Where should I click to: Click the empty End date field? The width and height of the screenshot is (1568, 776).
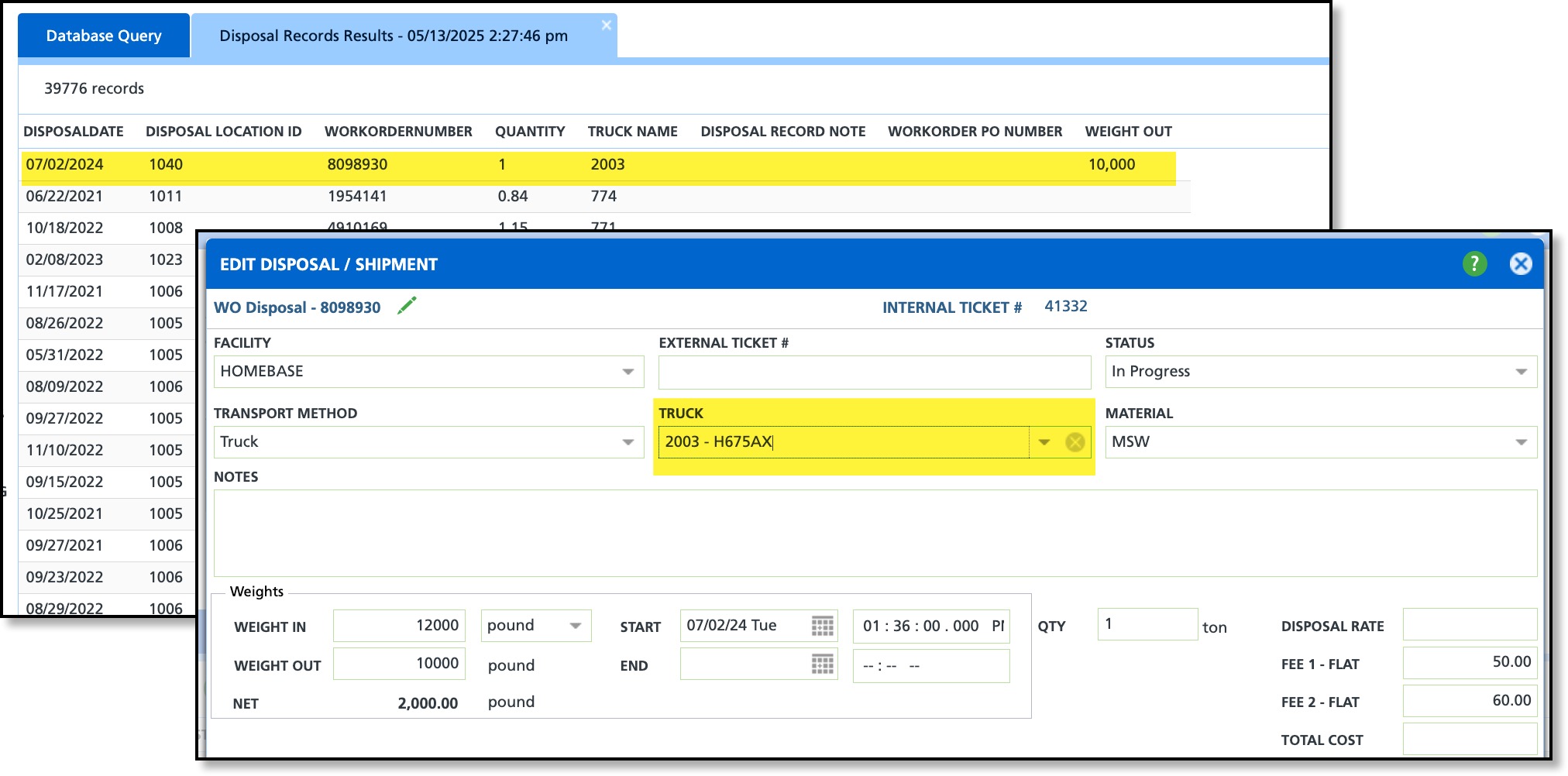(x=744, y=664)
